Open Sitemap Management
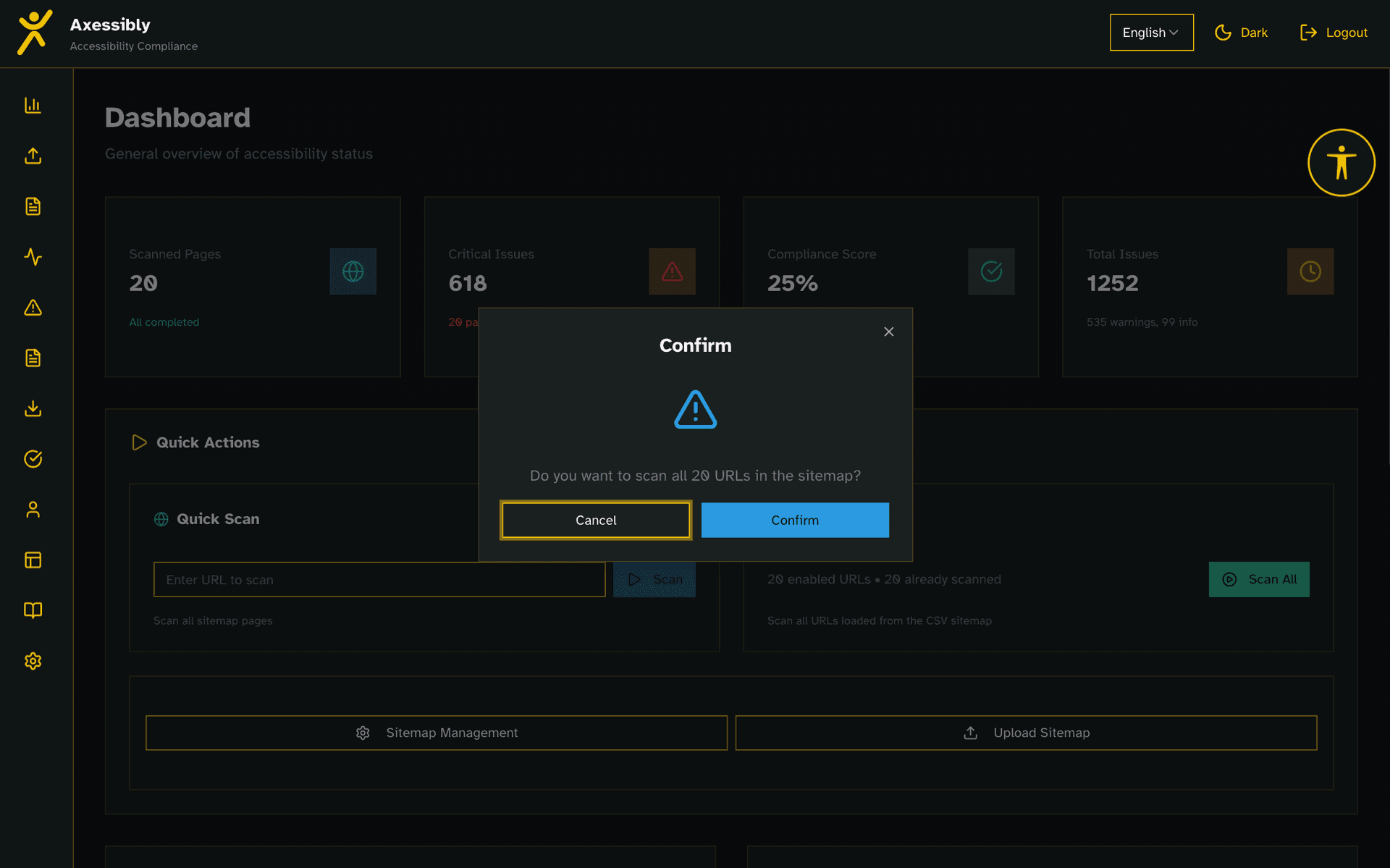 (x=436, y=733)
